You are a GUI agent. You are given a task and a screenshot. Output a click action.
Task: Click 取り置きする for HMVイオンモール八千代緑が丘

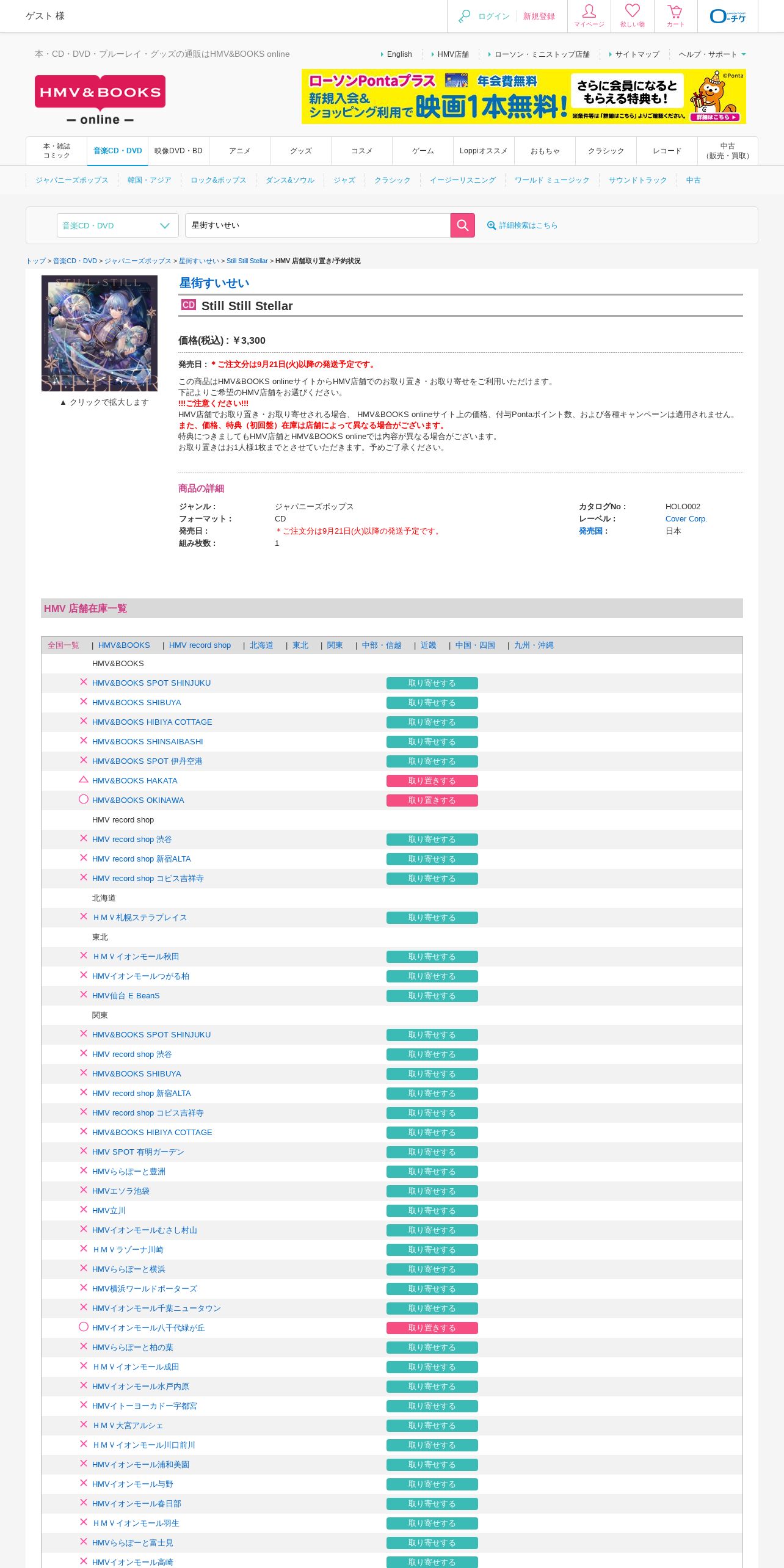point(432,1328)
